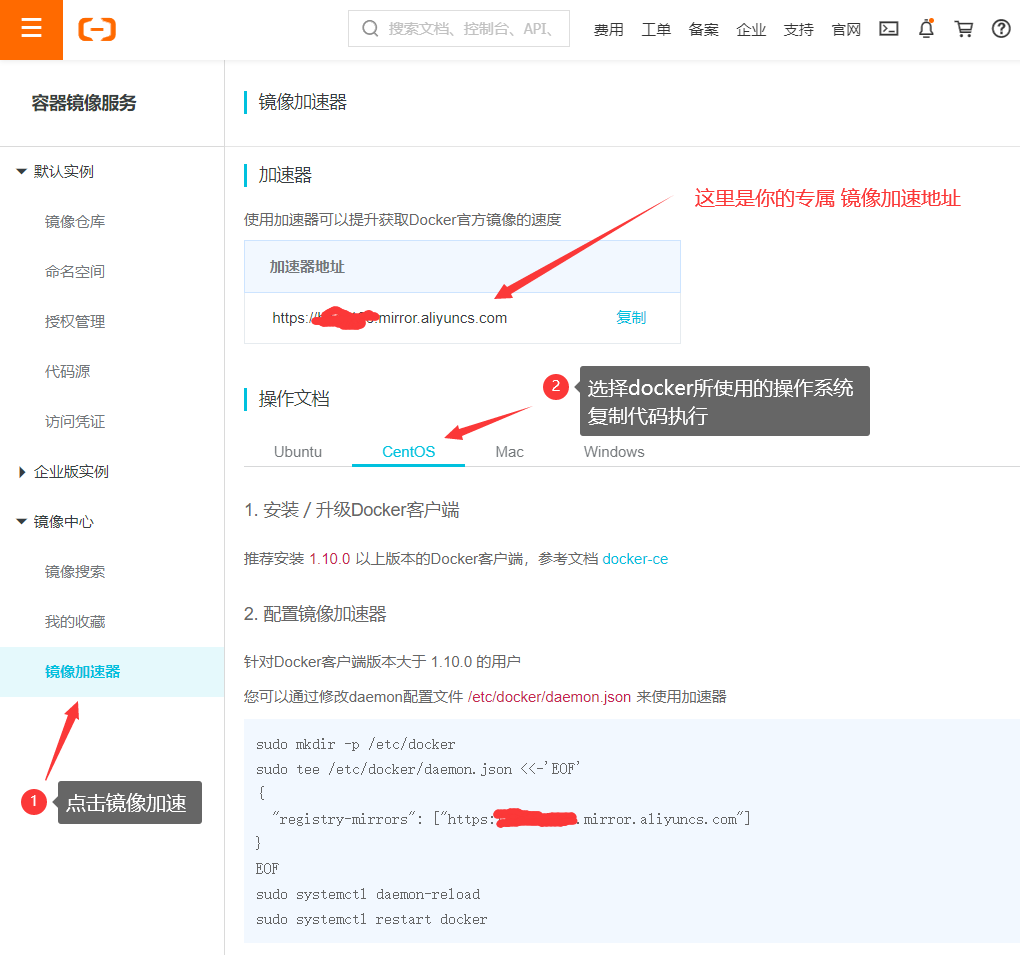Switch to the Ubuntu tab
This screenshot has height=955, width=1020.
[298, 451]
